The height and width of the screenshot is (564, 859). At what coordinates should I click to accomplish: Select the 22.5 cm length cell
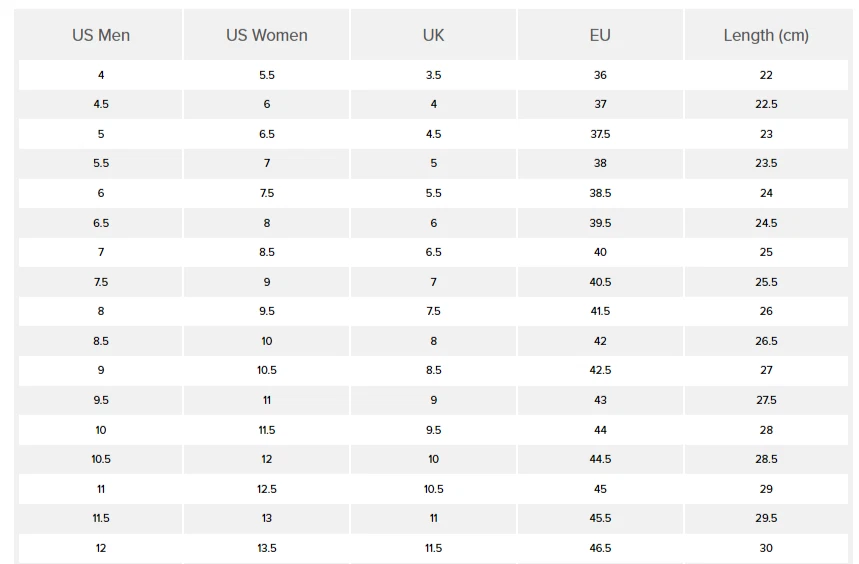pos(766,104)
